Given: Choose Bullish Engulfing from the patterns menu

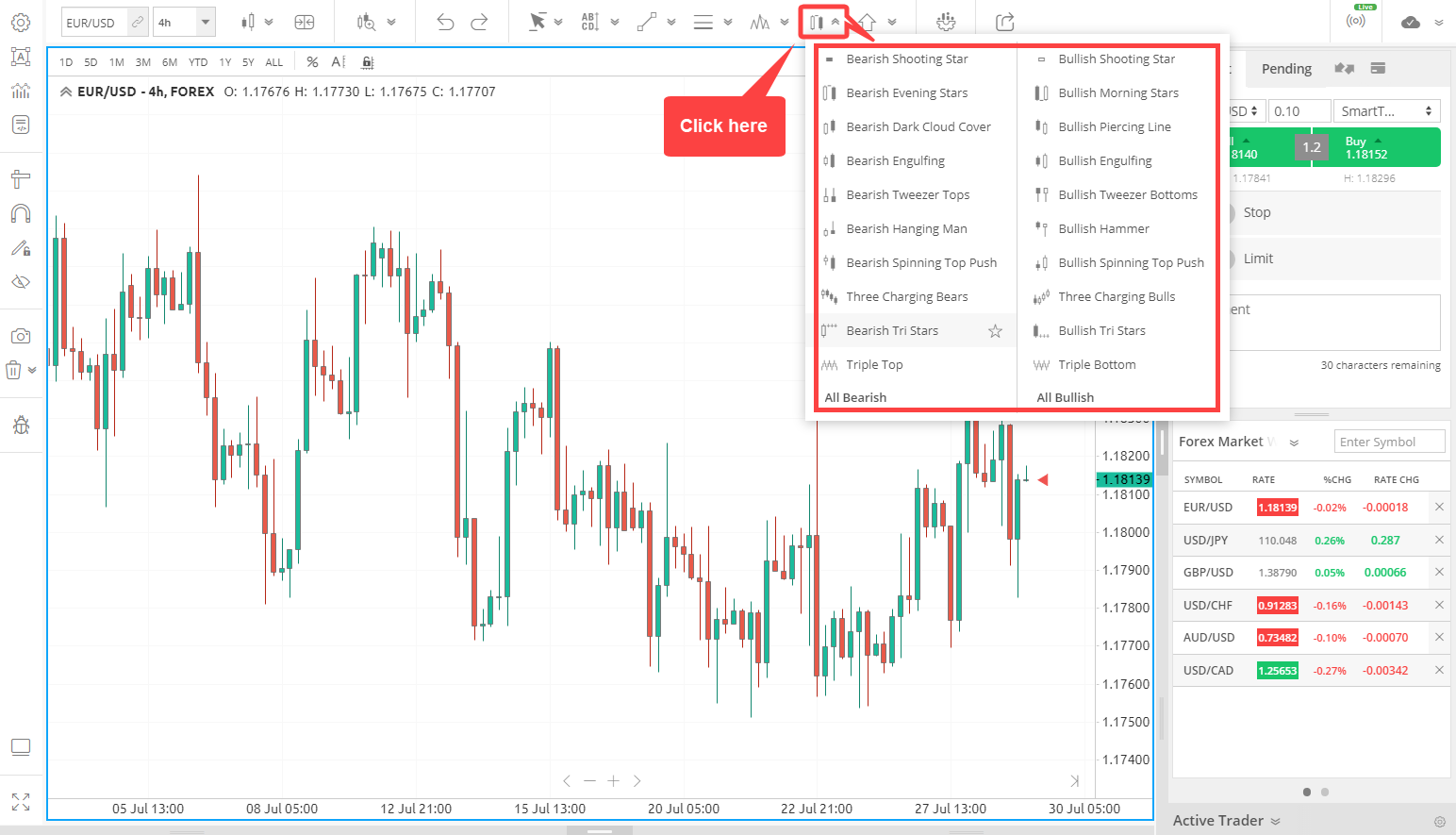Looking at the screenshot, I should (1105, 160).
